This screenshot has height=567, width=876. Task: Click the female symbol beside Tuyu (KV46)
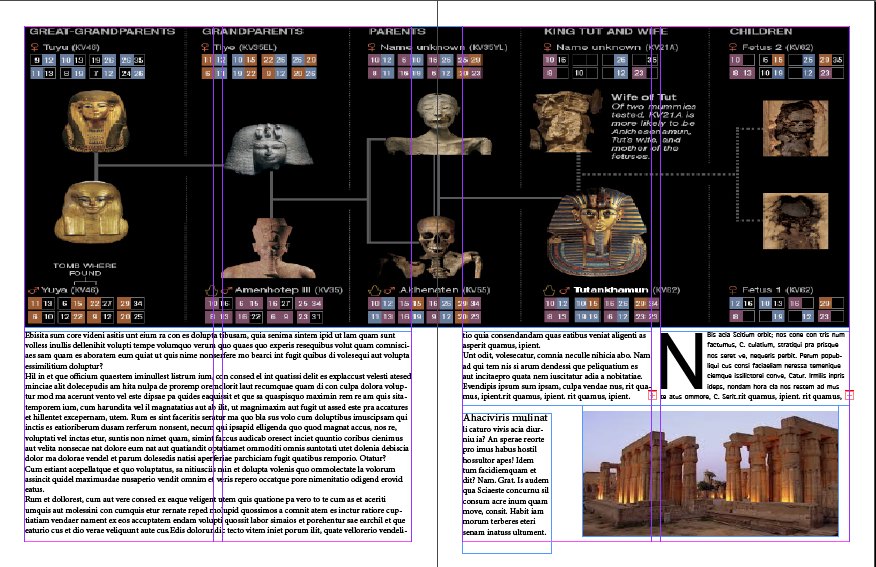point(34,47)
